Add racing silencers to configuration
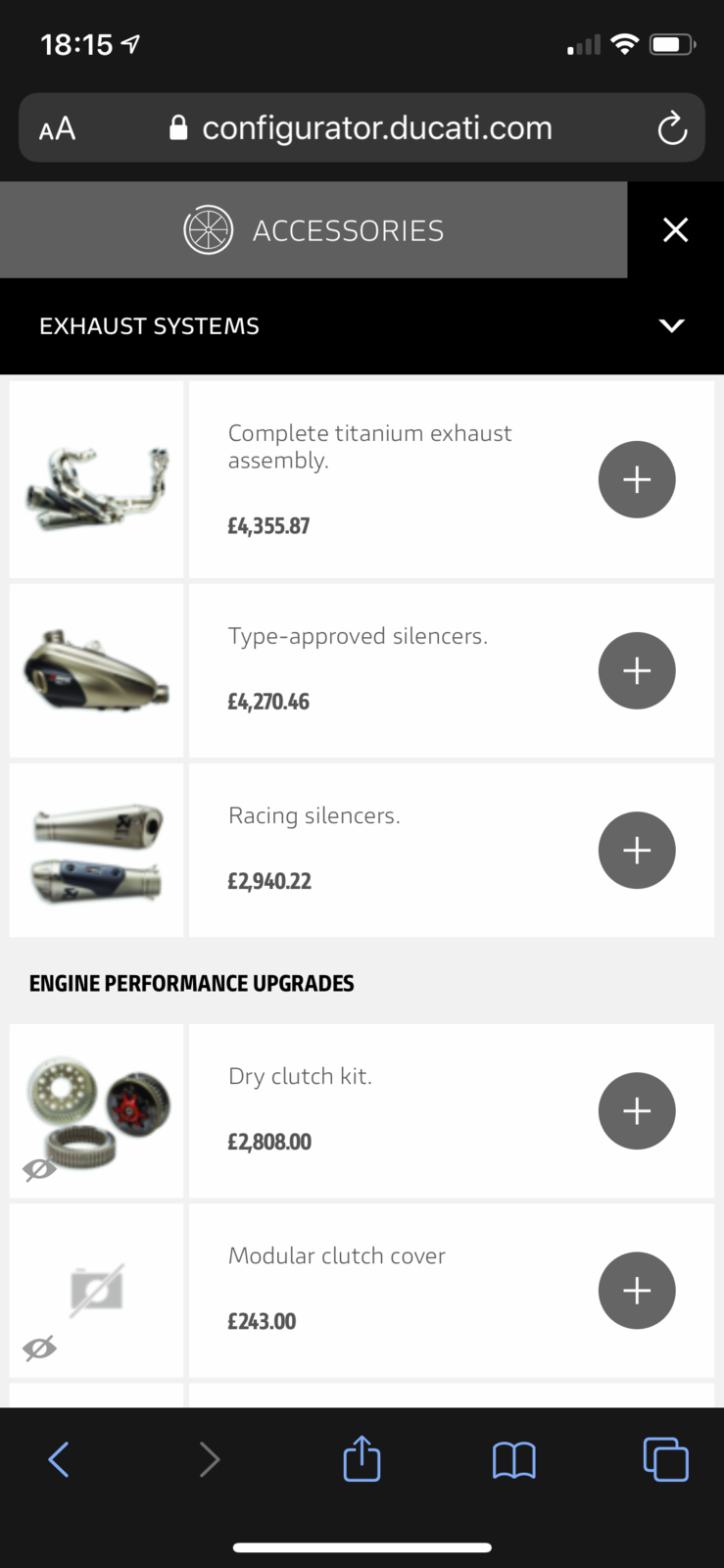The image size is (724, 1568). [x=637, y=850]
